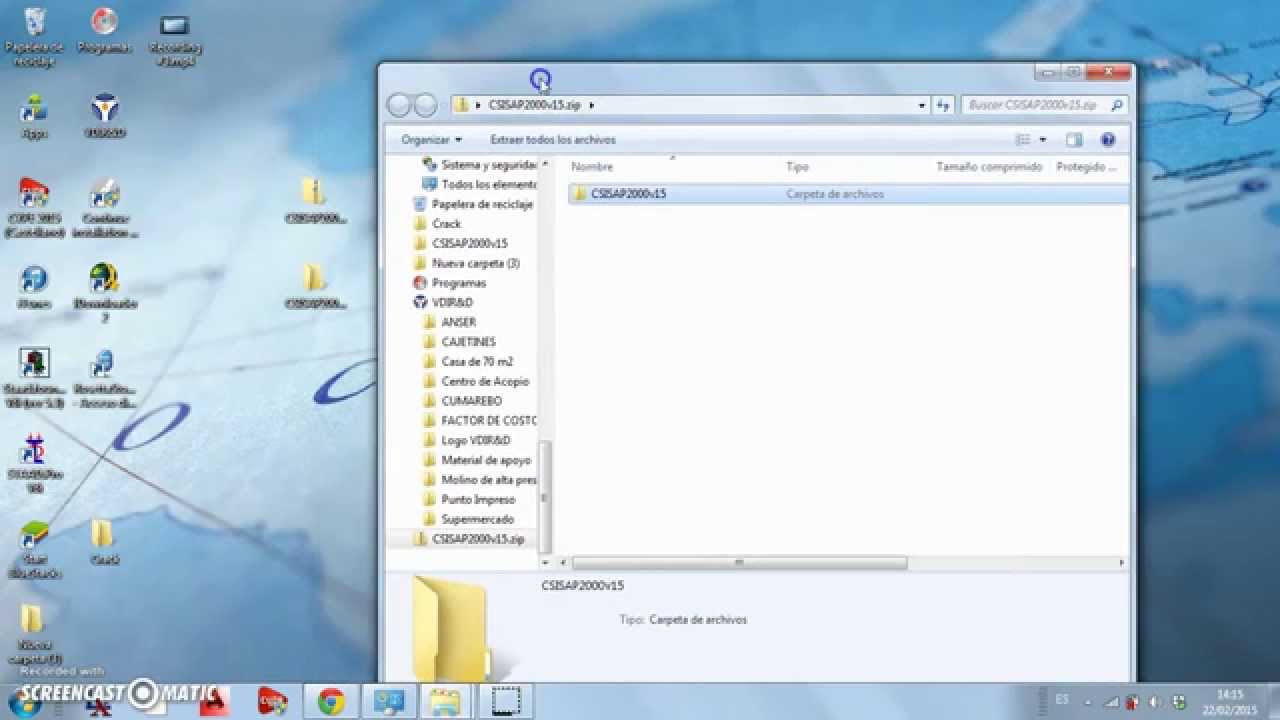Select VDIR&D in navigation pane
The image size is (1280, 720).
(x=443, y=302)
